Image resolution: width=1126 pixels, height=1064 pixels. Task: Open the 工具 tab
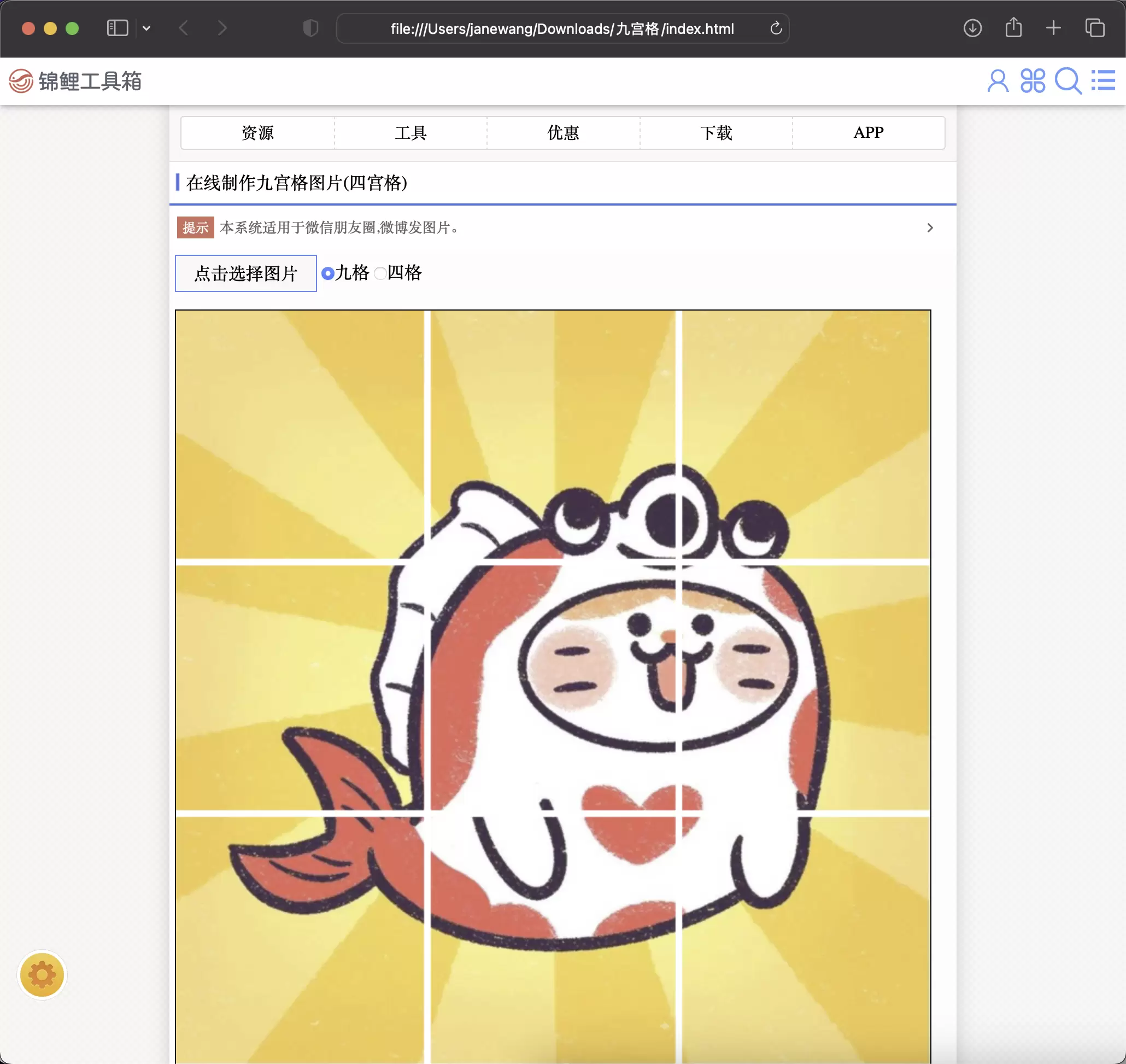point(410,133)
